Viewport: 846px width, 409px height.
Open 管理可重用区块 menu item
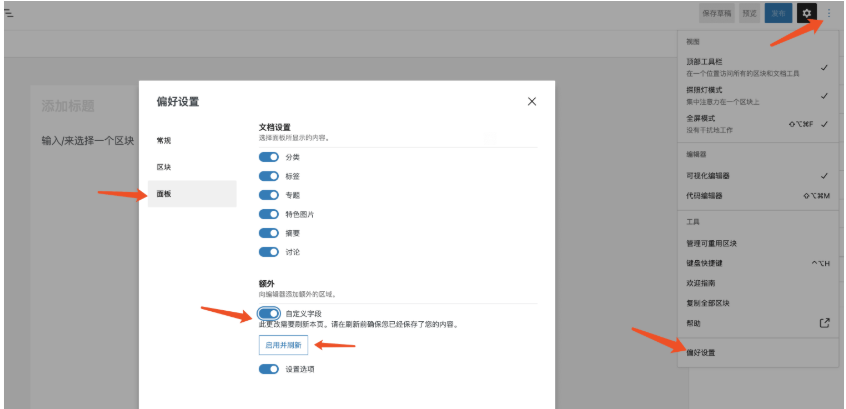click(758, 243)
